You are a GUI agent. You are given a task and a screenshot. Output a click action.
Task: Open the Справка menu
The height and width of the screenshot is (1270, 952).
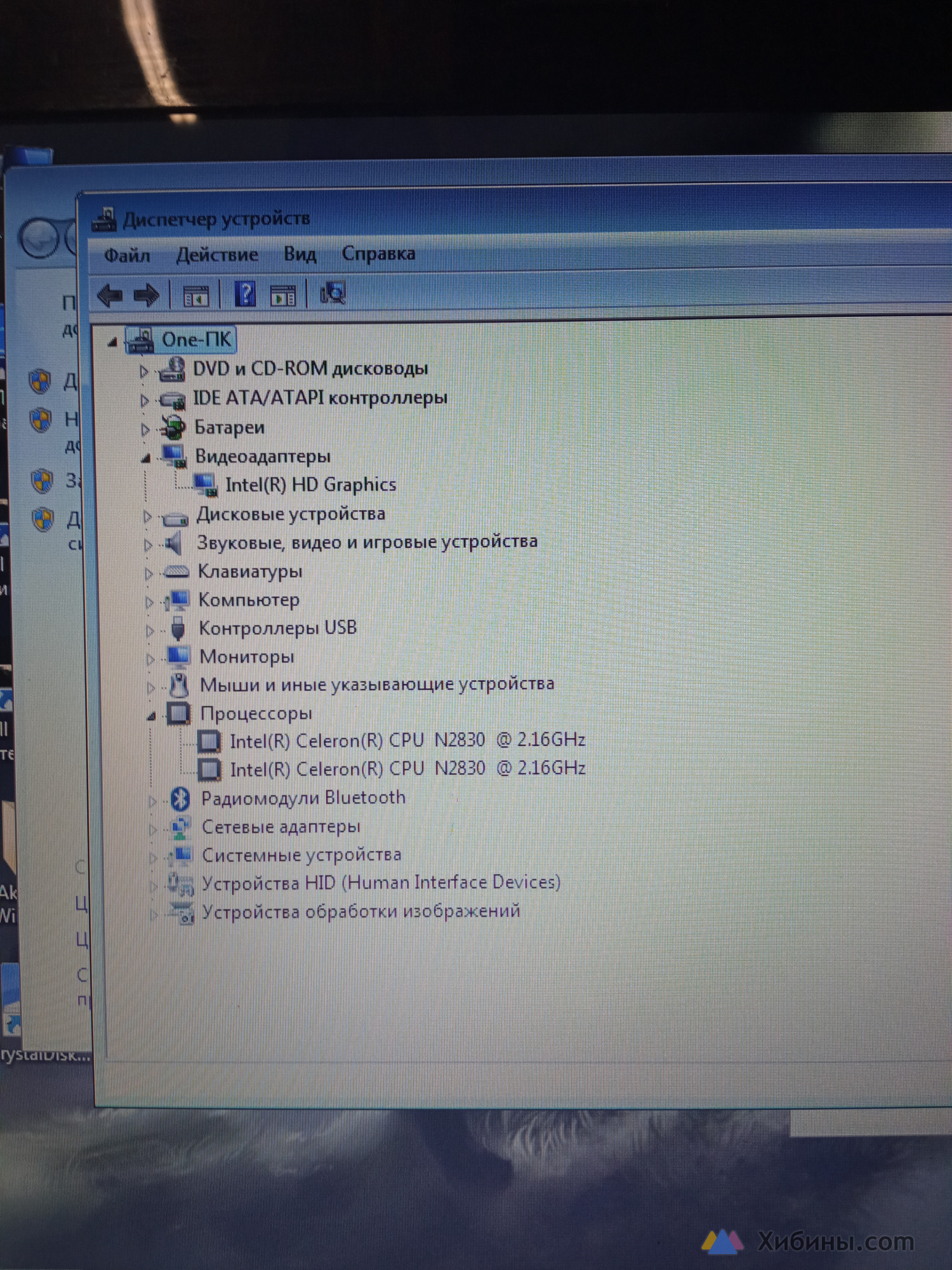point(379,253)
